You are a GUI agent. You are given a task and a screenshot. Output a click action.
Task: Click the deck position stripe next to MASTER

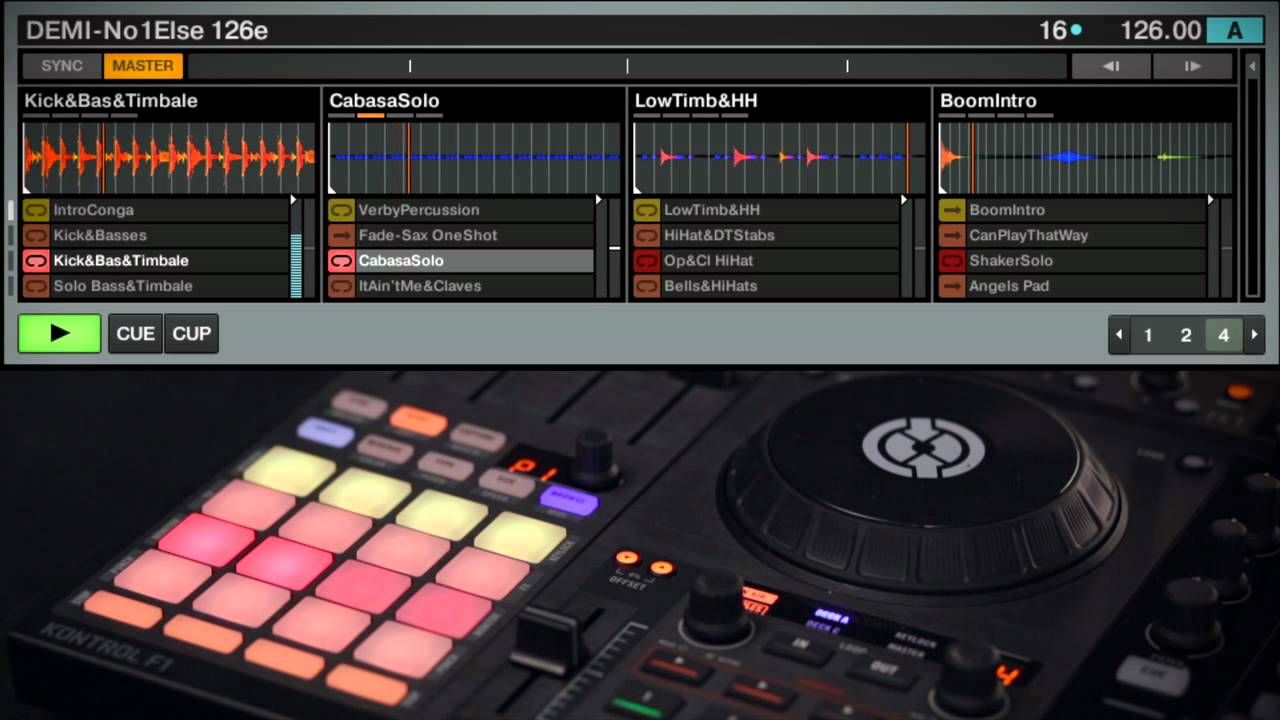click(x=627, y=66)
